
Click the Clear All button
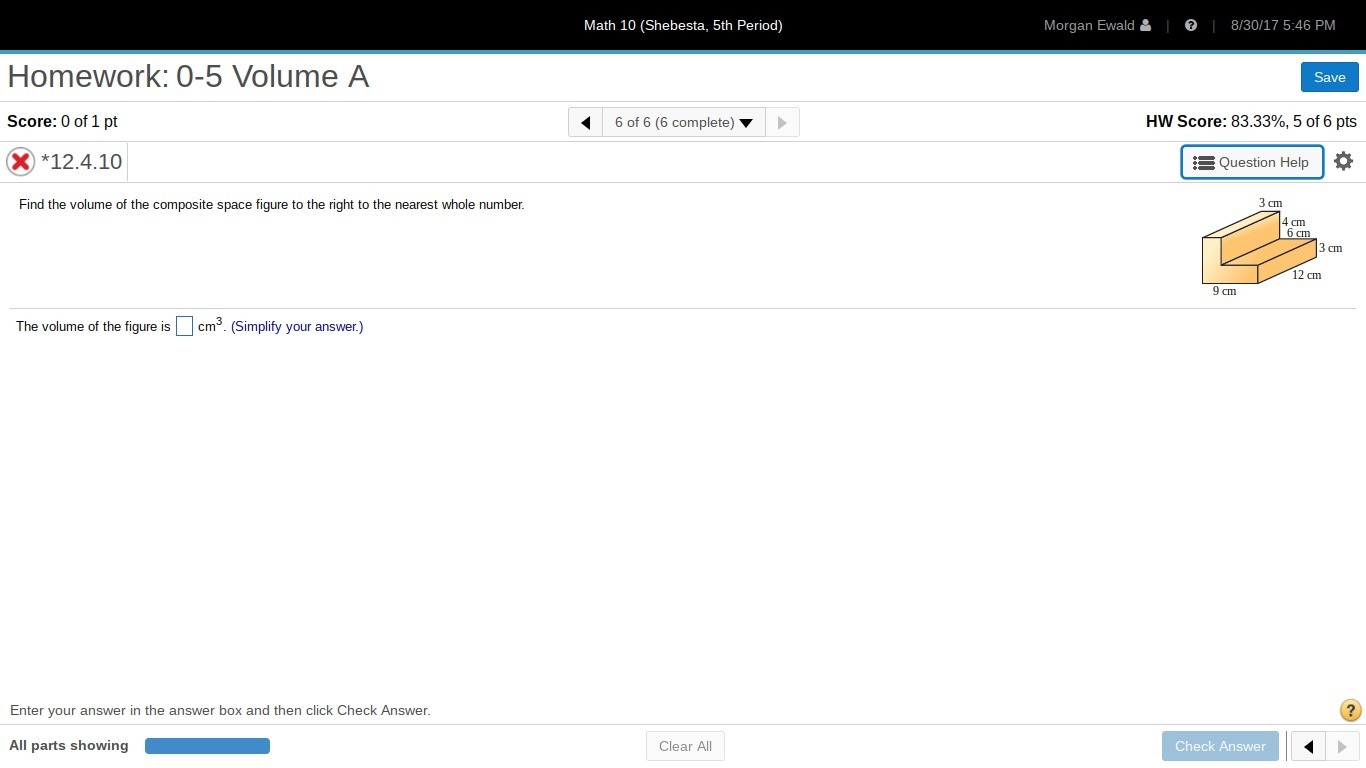click(x=685, y=746)
